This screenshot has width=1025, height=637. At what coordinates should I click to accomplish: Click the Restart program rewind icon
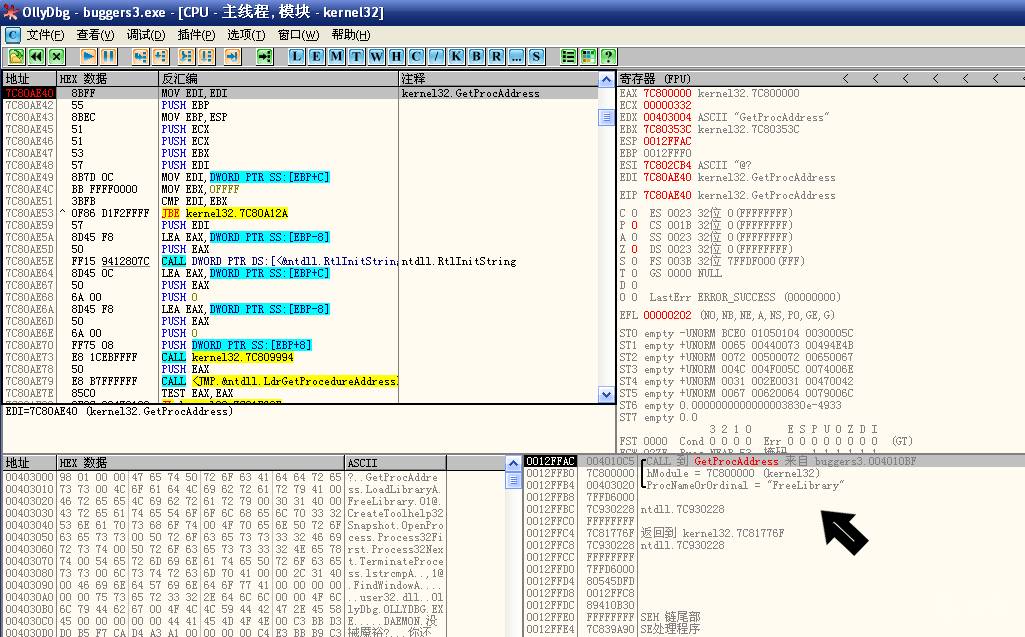click(x=37, y=56)
